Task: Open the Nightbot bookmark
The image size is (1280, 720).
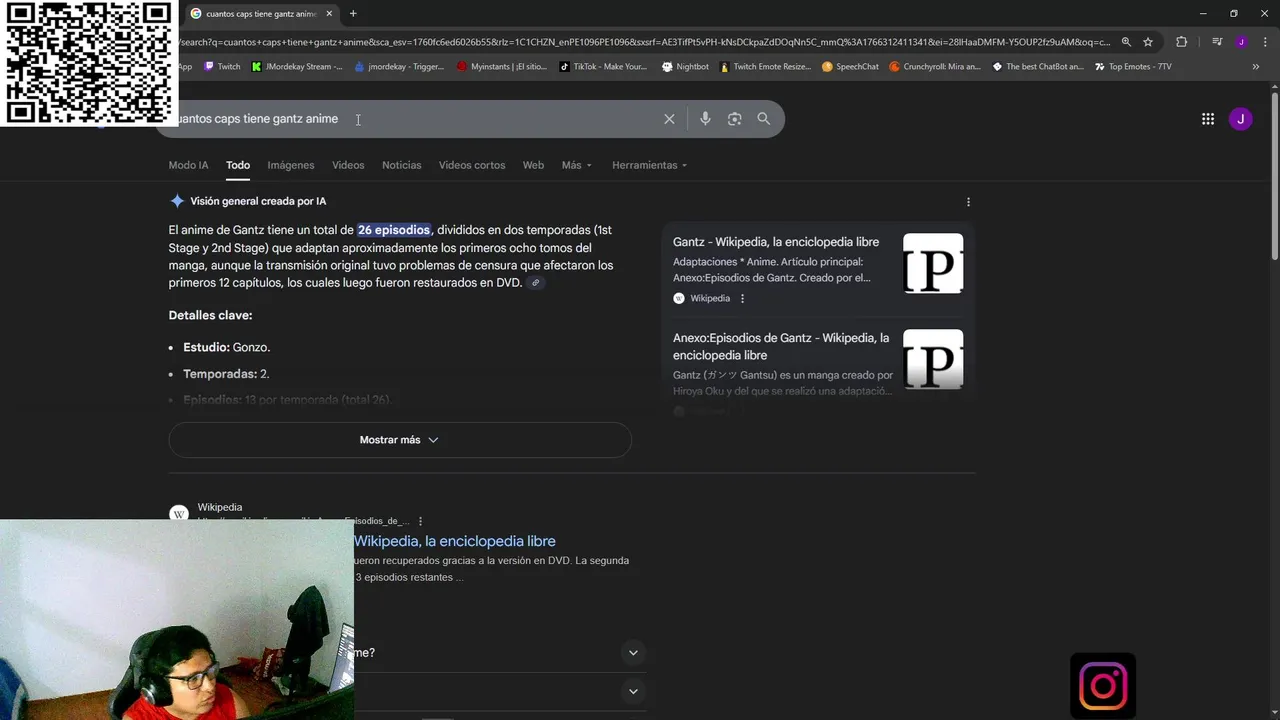Action: tap(685, 67)
